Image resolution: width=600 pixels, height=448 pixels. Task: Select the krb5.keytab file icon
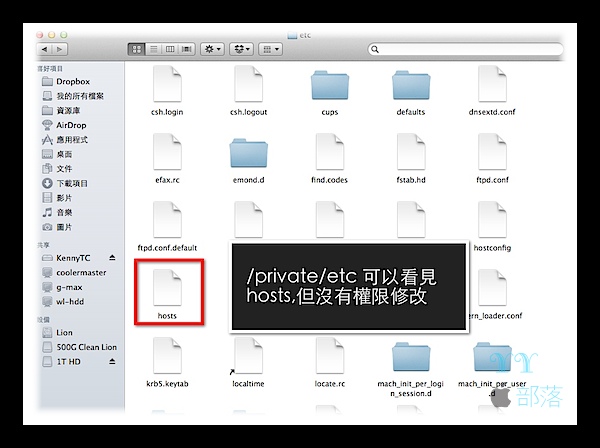[x=167, y=355]
